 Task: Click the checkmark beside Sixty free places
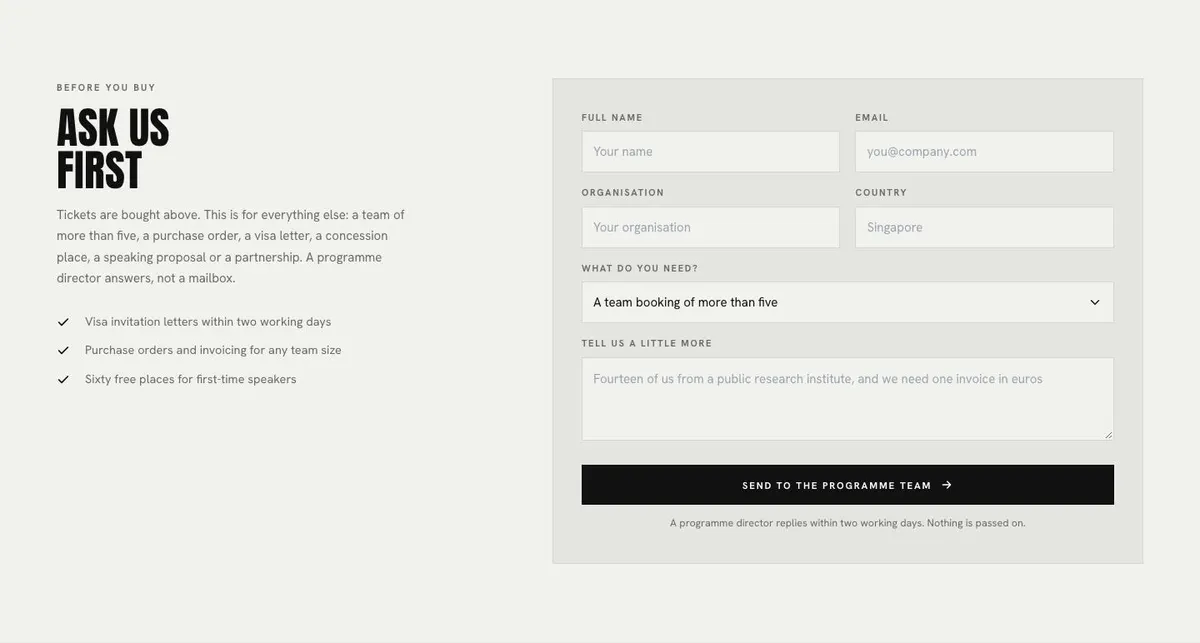tap(63, 379)
